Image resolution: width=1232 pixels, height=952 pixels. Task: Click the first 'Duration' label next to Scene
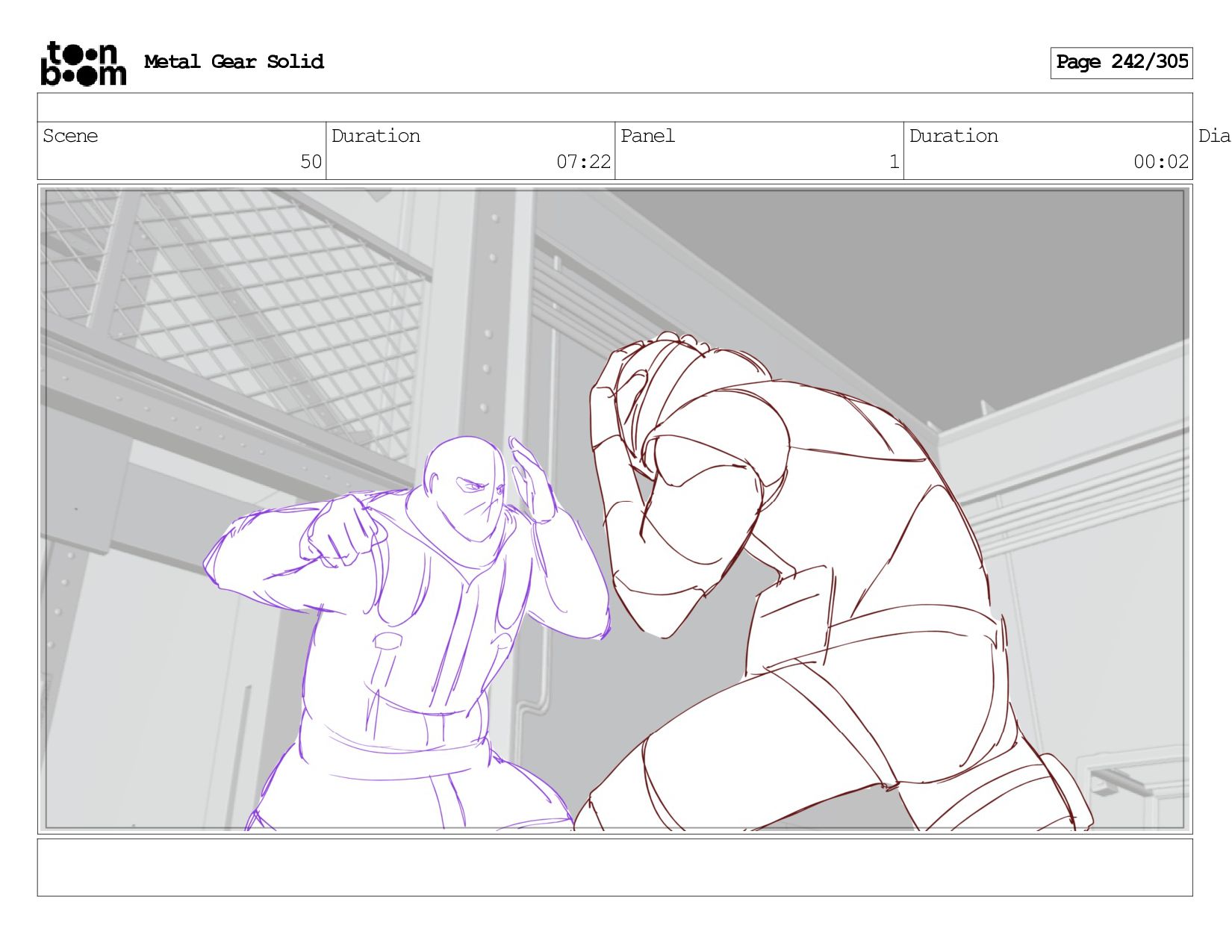(376, 136)
